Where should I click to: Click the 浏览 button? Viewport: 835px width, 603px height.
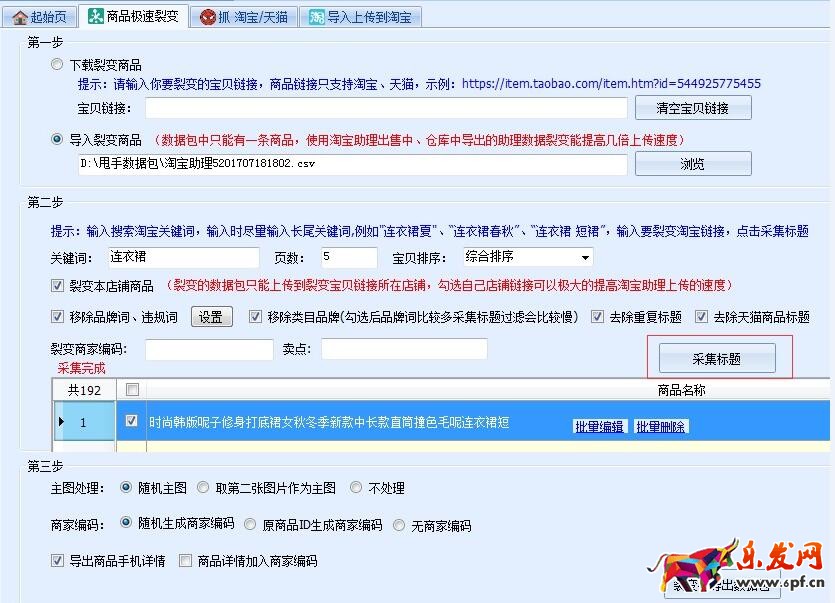(x=693, y=164)
